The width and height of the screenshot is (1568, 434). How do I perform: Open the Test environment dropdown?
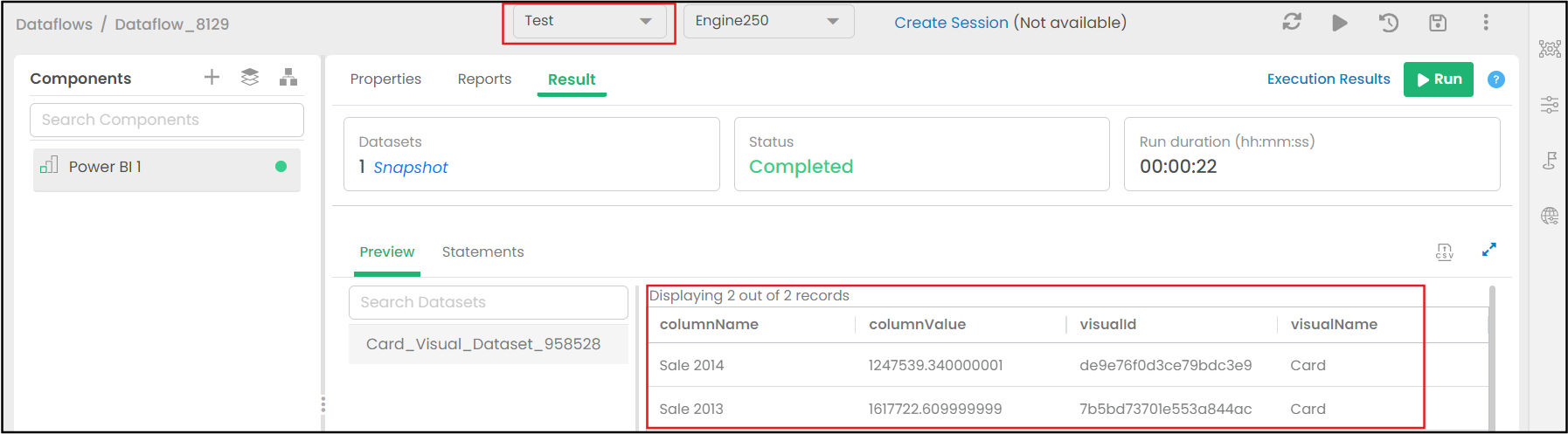589,21
